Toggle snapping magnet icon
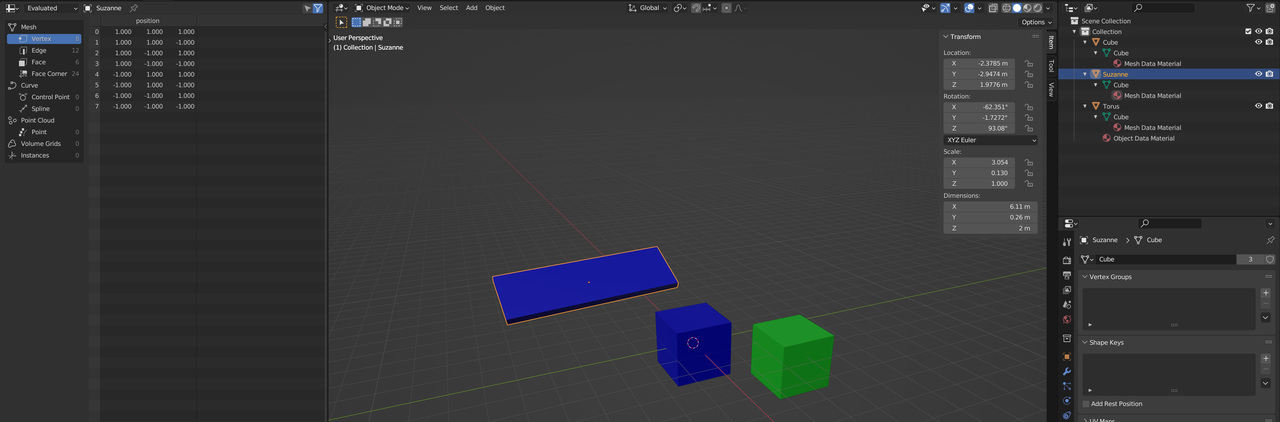 (x=697, y=8)
